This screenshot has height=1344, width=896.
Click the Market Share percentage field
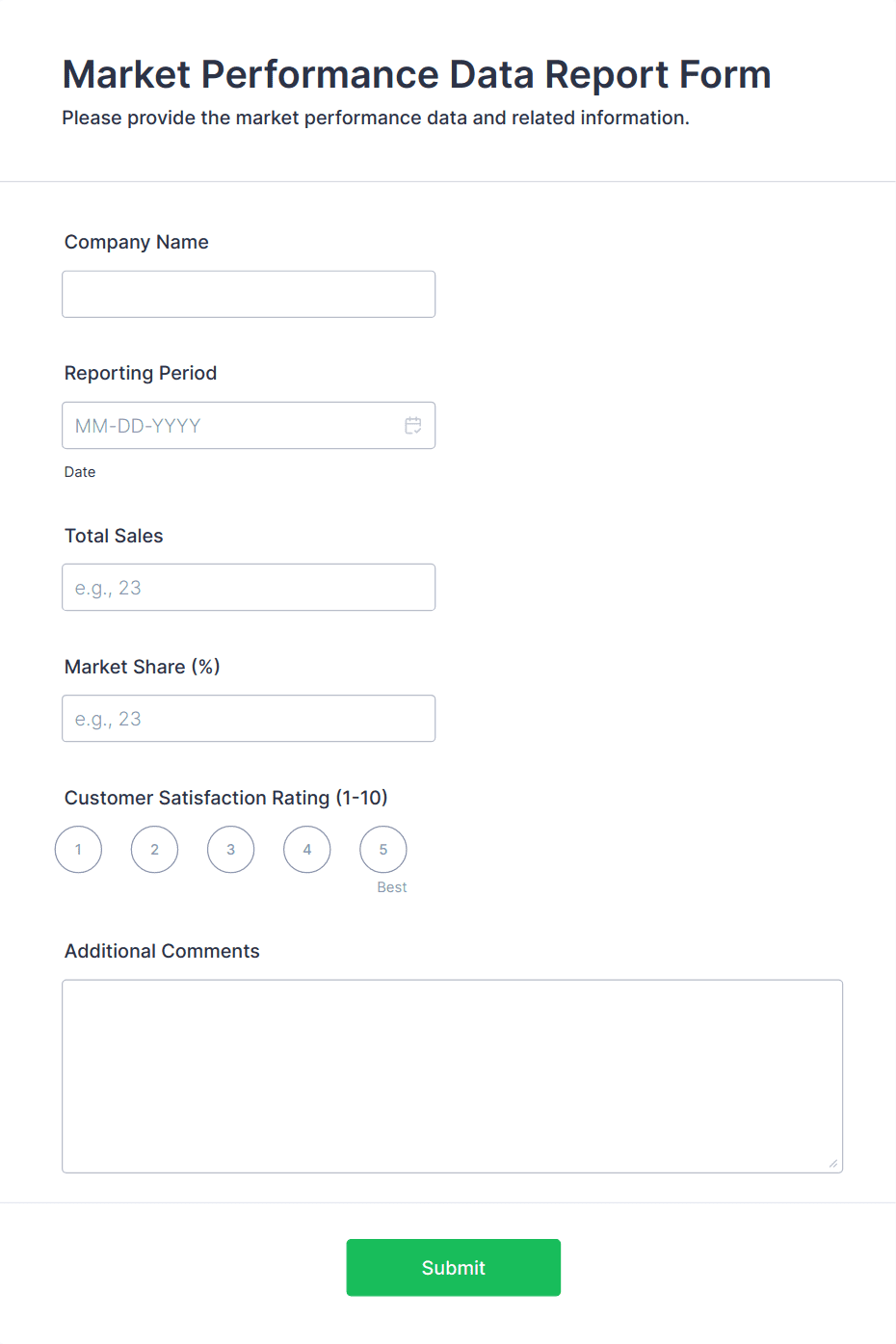coord(248,718)
